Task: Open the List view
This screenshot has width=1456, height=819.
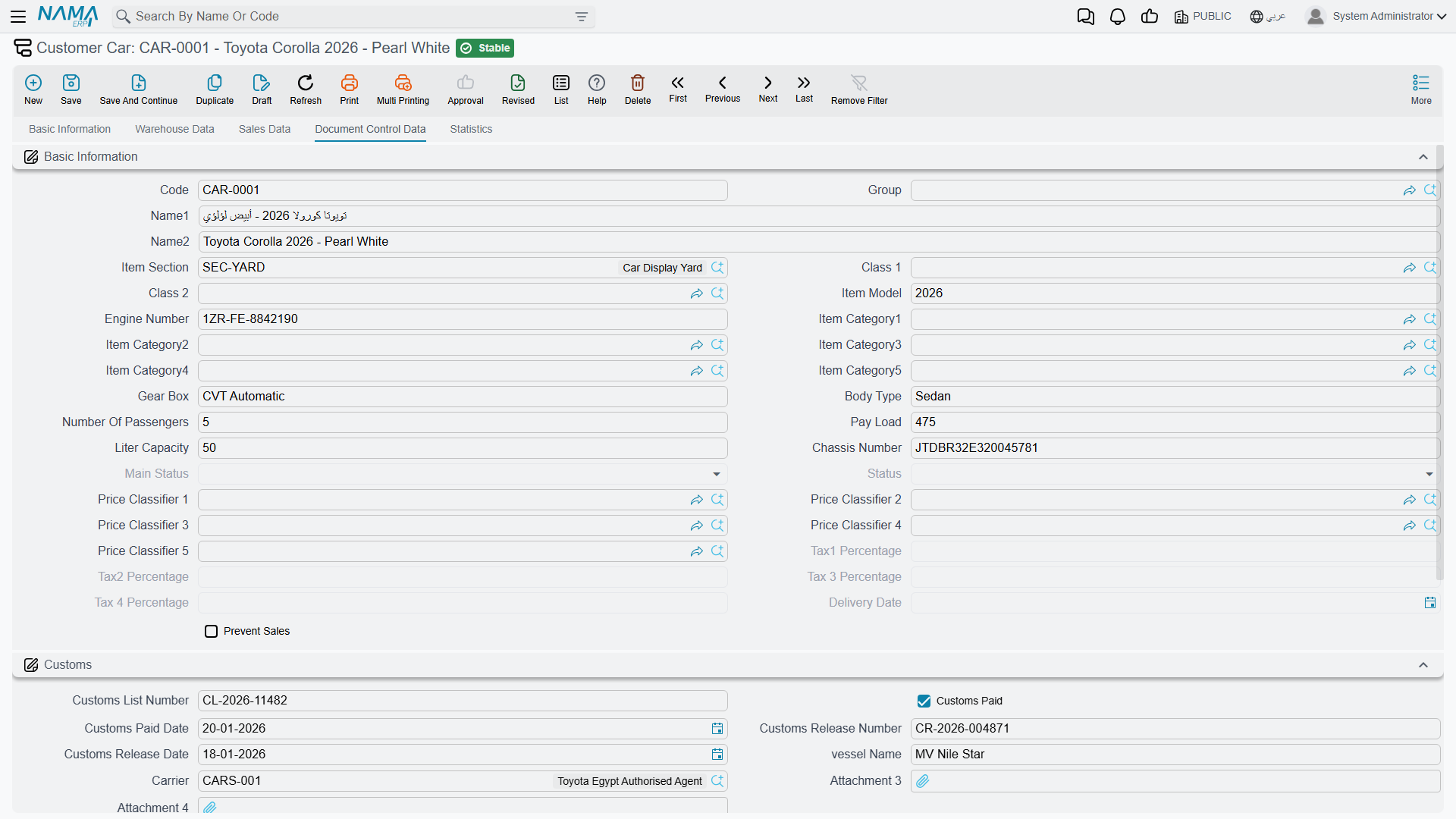Action: click(561, 89)
